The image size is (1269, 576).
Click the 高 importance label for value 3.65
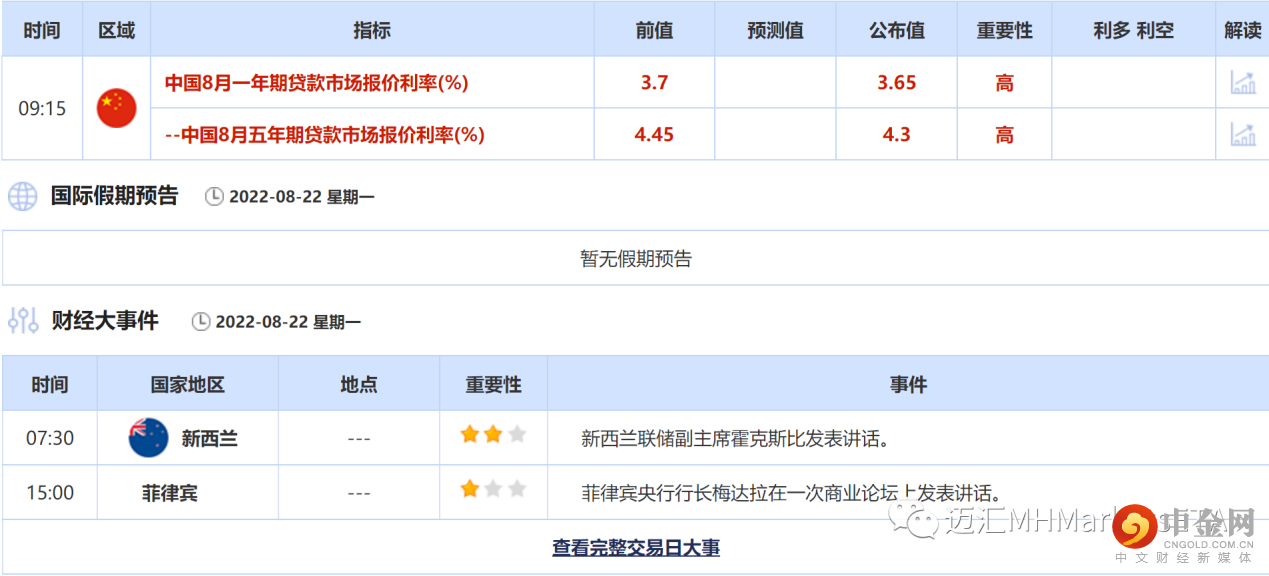(x=1003, y=82)
